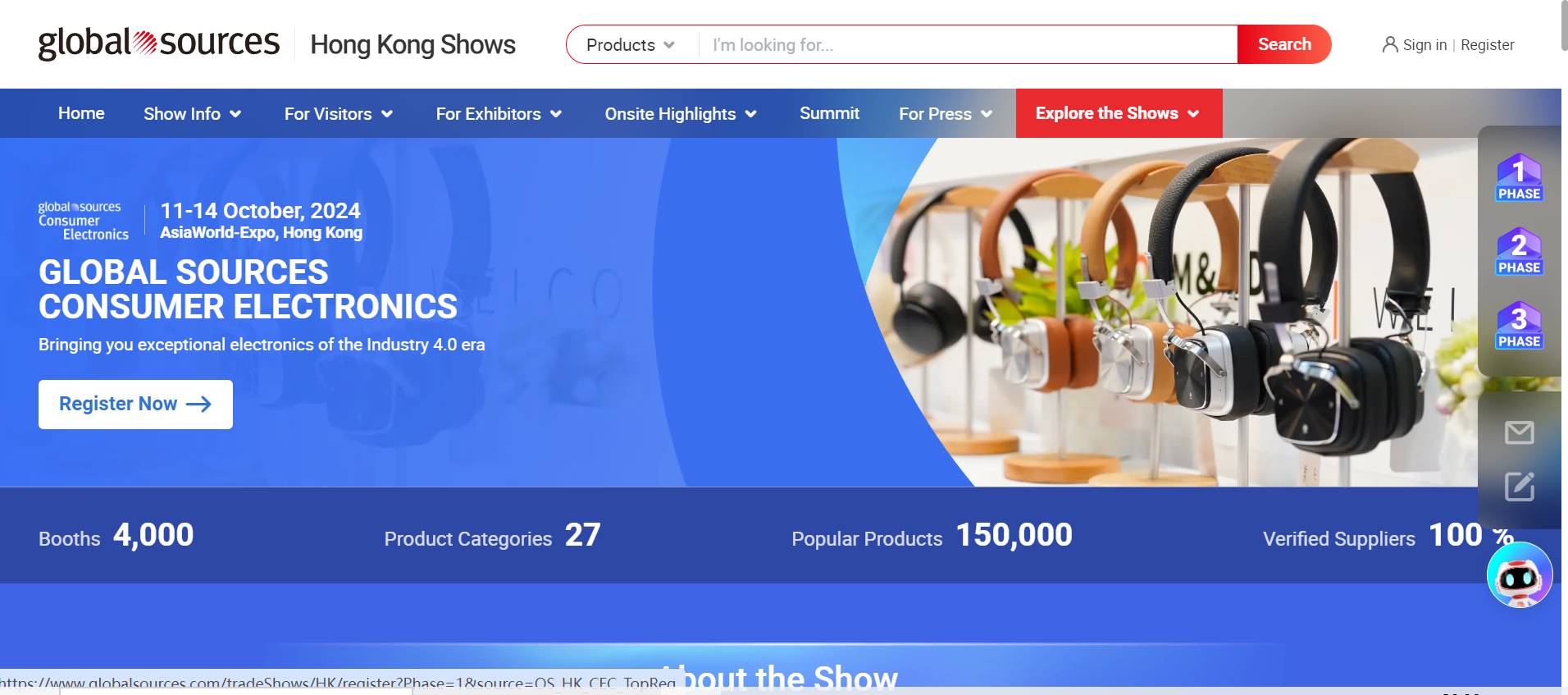Click the Register Now button
This screenshot has height=695, width=1568.
point(135,404)
